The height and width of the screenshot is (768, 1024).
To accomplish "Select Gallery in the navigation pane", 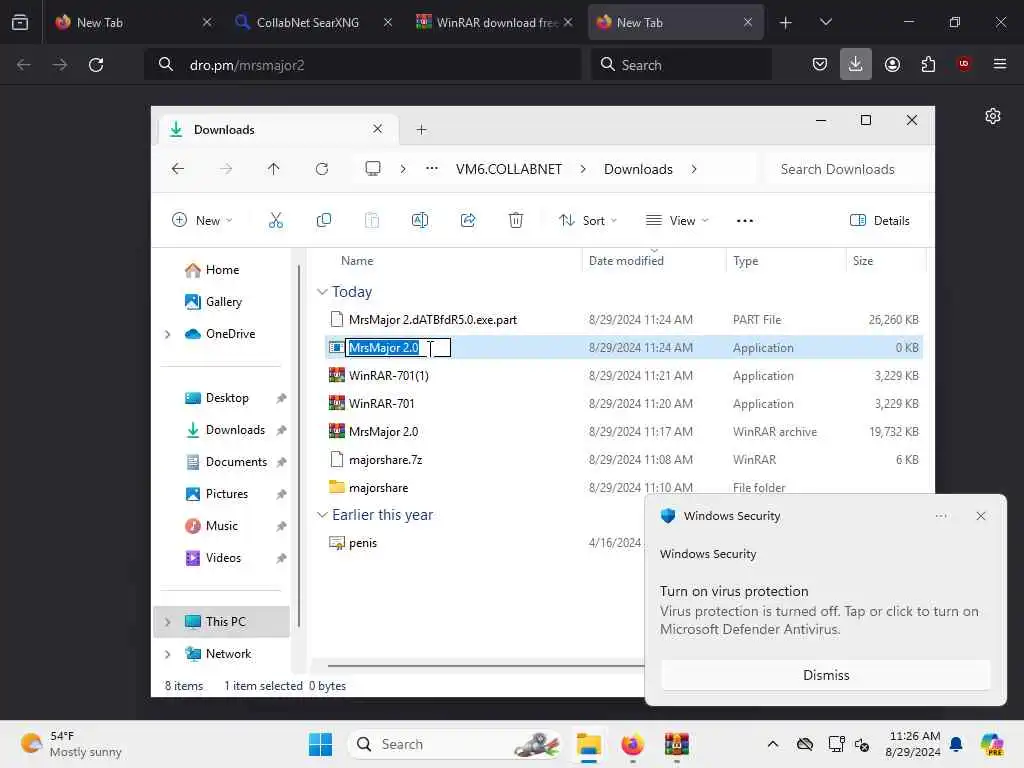I will coord(223,302).
